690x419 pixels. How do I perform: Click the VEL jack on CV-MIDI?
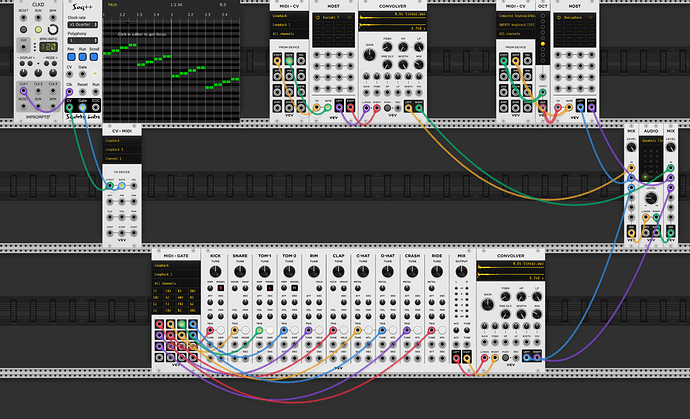point(133,186)
